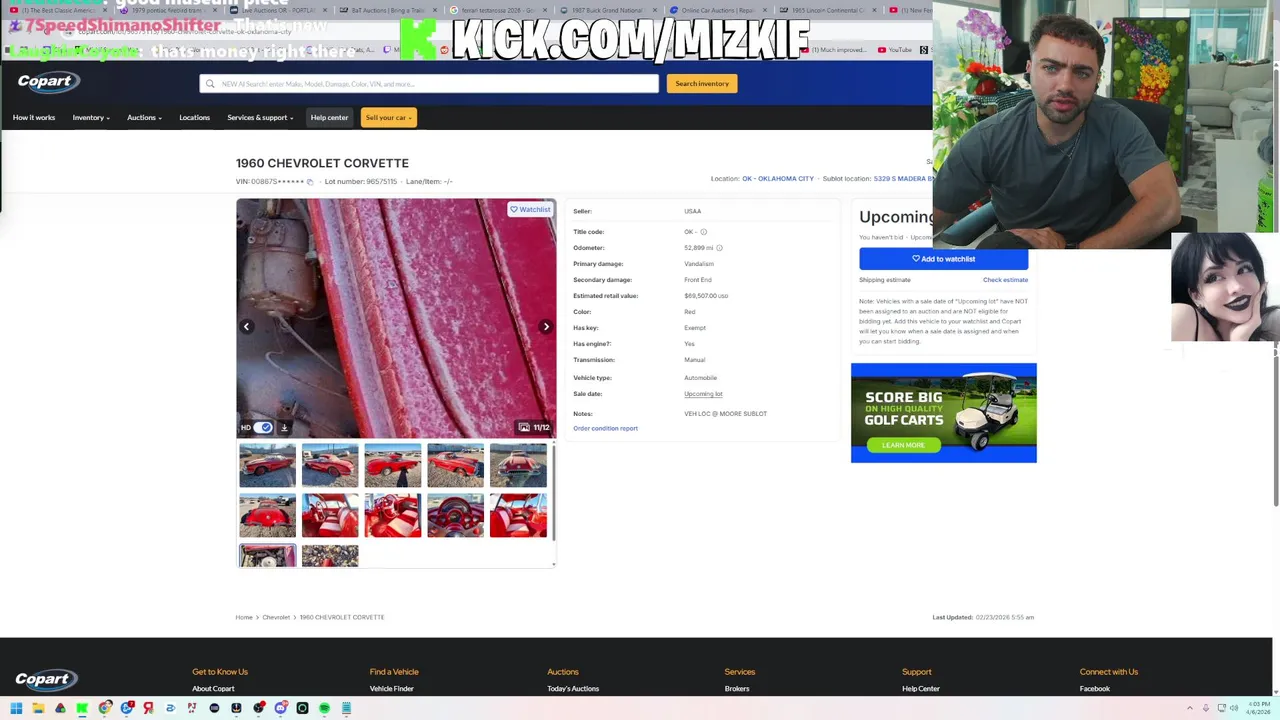Open the green Kick app in taskbar
Image resolution: width=1280 pixels, height=720 pixels.
[82, 708]
